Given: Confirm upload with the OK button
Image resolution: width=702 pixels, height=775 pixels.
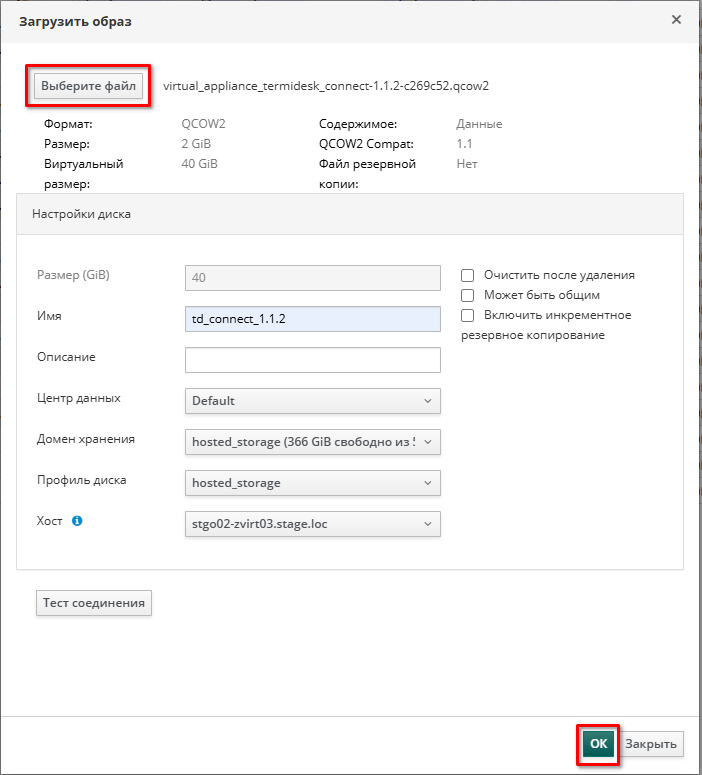Looking at the screenshot, I should 598,743.
